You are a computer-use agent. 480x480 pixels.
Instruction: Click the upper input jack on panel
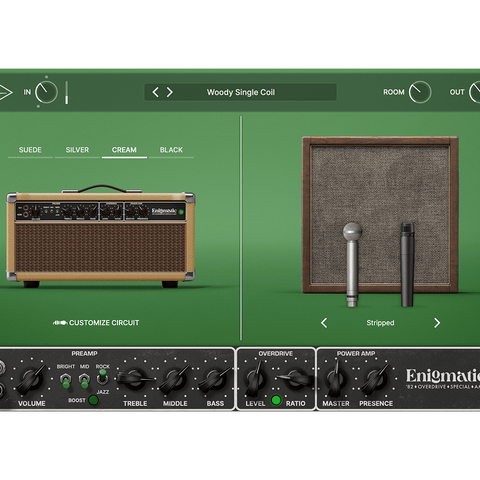[x=2, y=368]
